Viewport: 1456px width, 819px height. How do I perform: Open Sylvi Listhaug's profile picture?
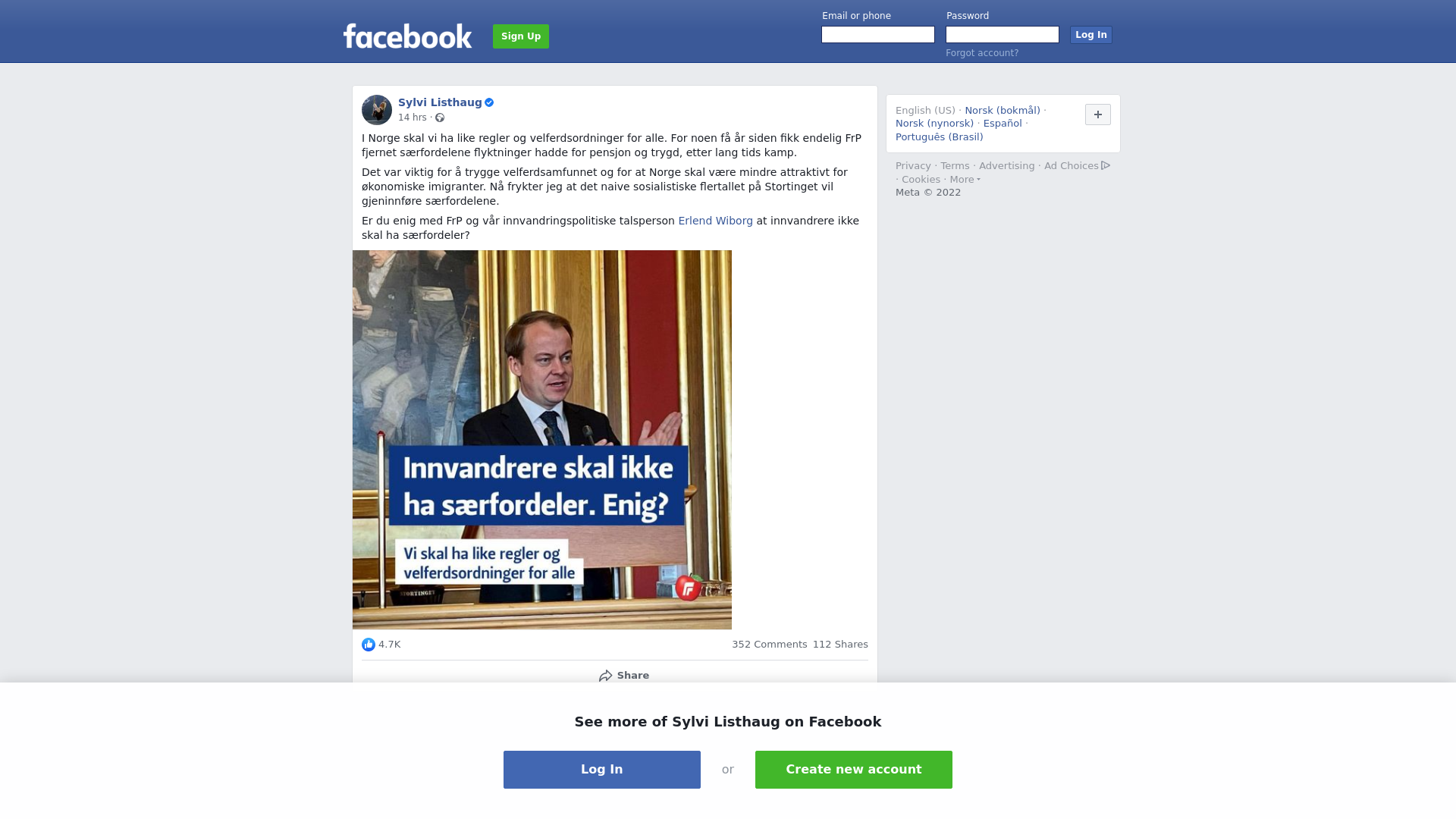[x=377, y=110]
